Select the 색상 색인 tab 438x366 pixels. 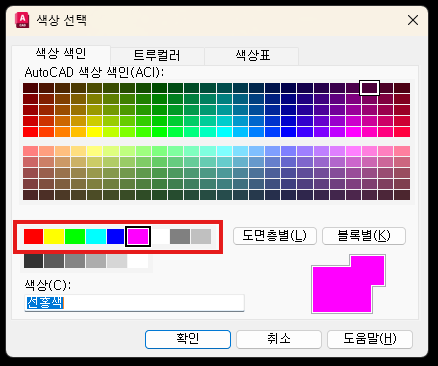[x=61, y=54]
